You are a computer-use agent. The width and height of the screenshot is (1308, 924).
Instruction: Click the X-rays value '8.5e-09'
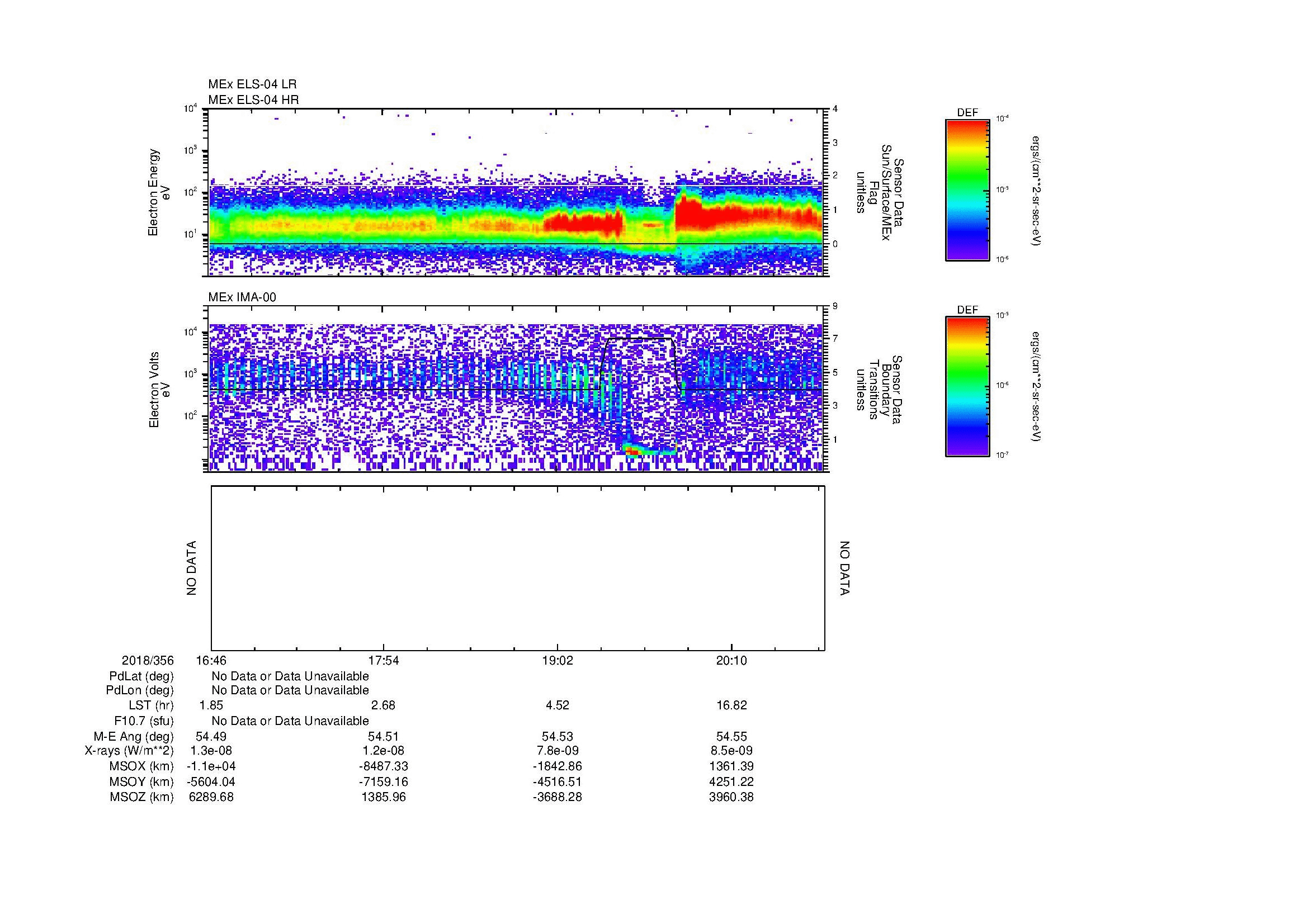coord(731,751)
